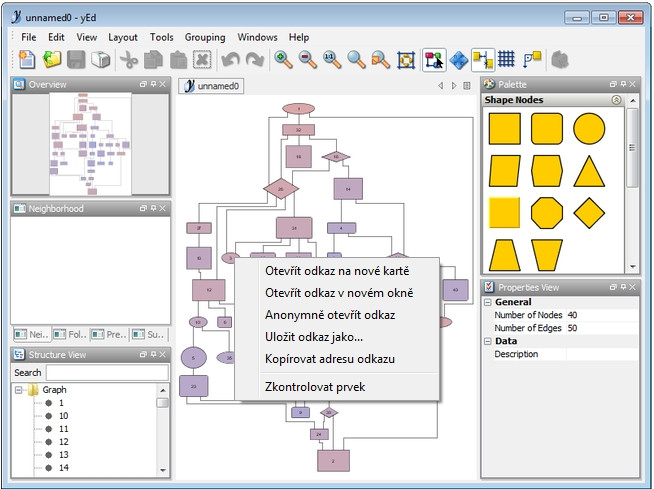Click the Overview graph thumbnail
The image size is (654, 489).
(x=91, y=144)
